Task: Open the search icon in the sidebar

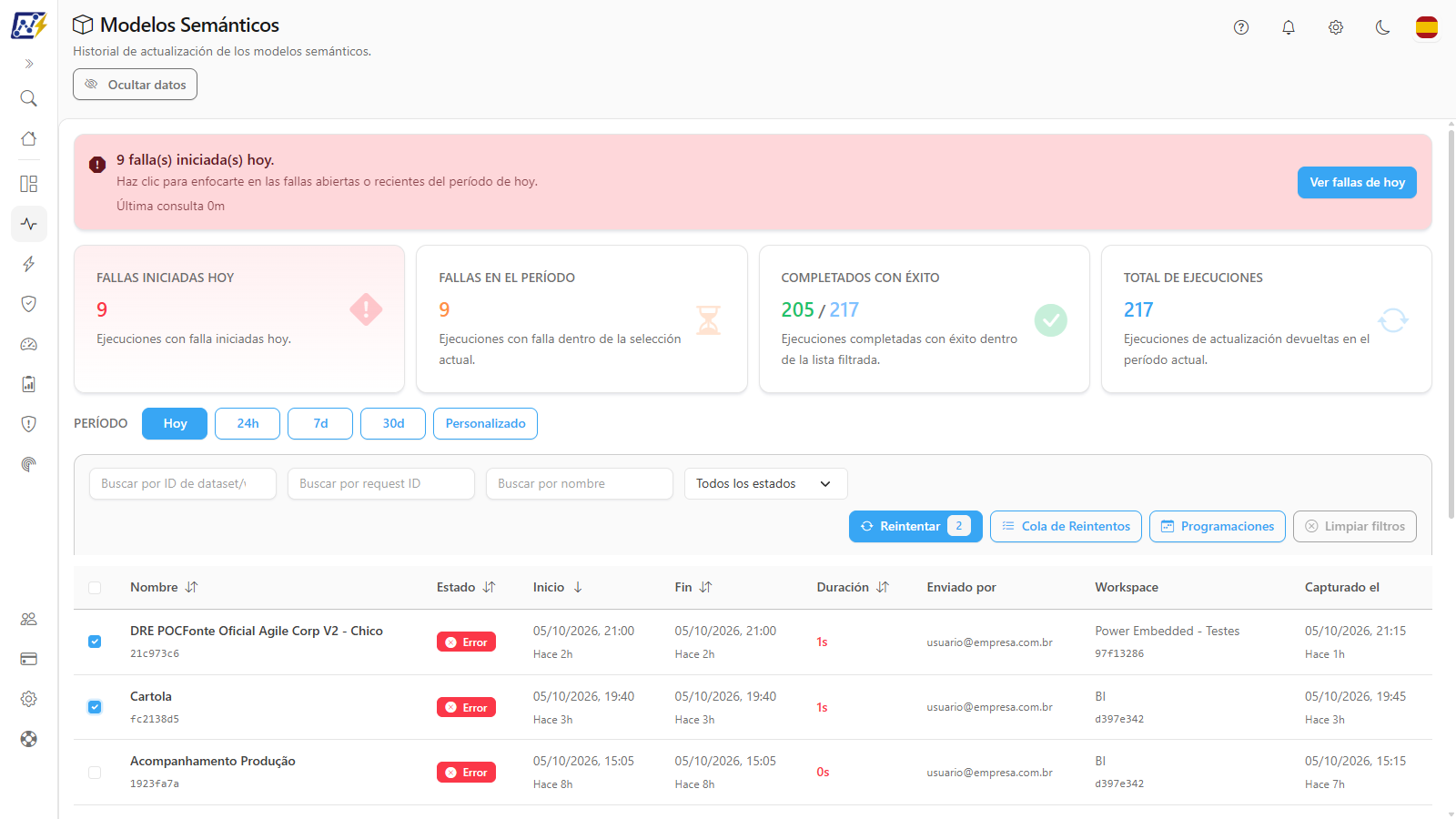Action: coord(29,98)
